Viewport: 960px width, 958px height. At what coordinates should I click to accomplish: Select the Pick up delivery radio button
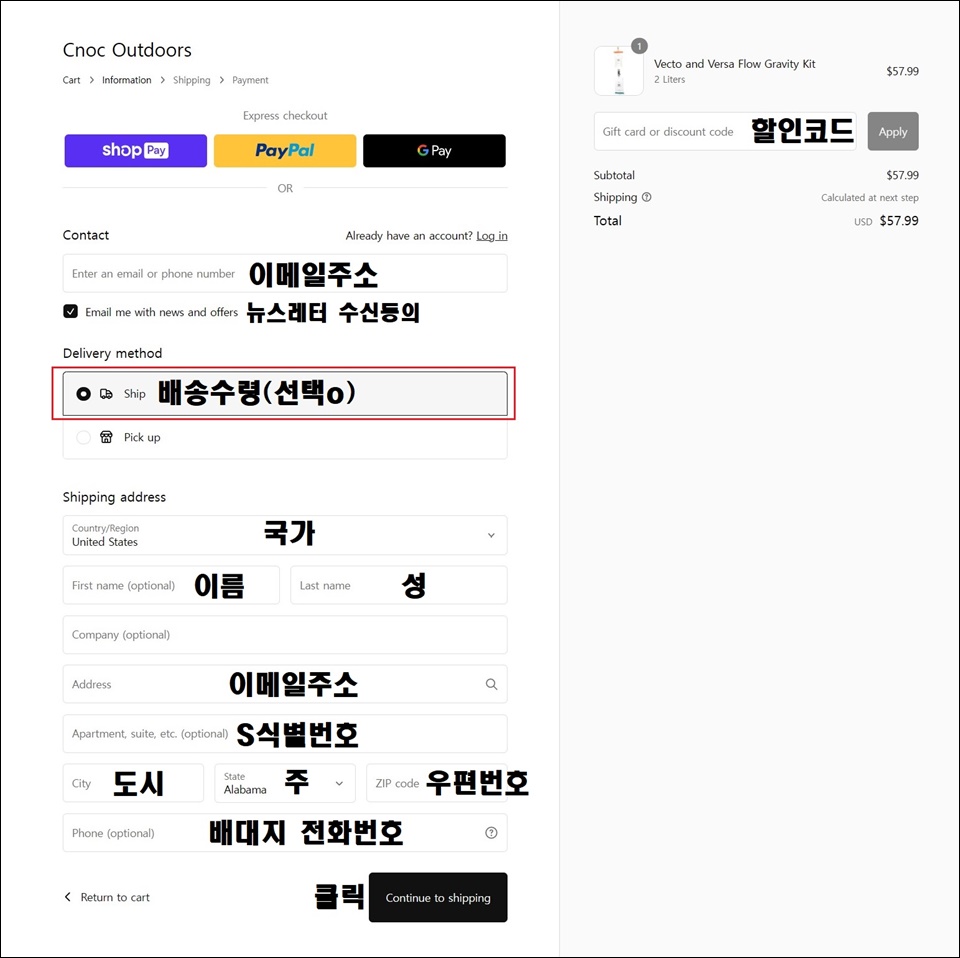tap(83, 437)
